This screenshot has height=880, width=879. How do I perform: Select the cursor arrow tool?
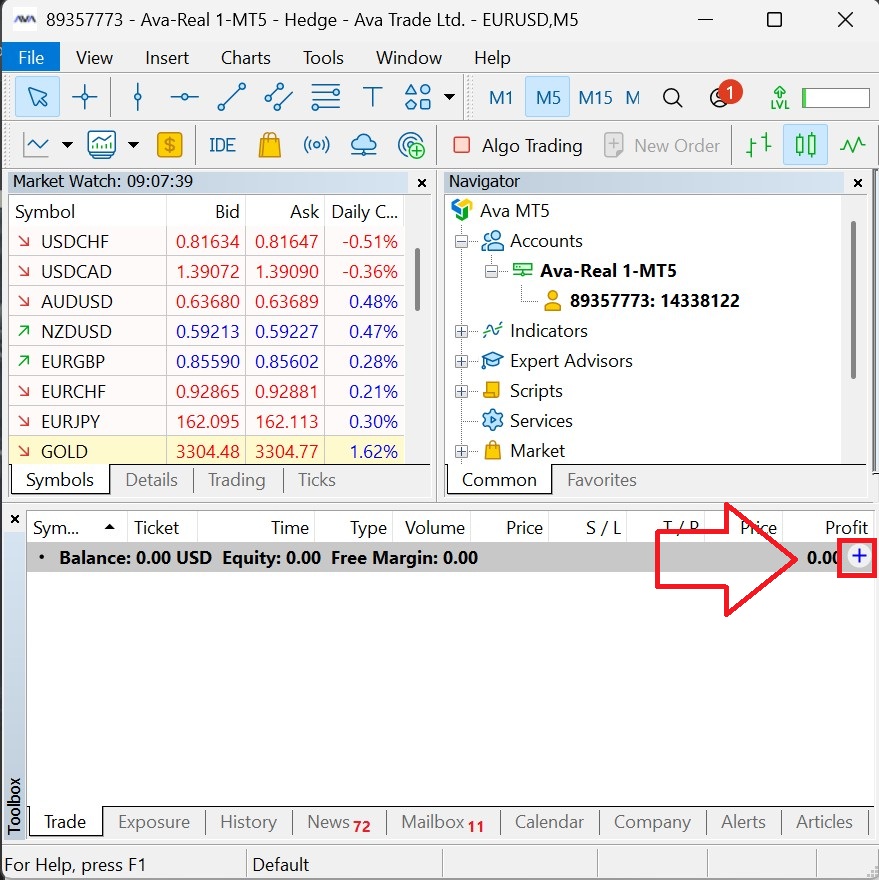click(x=38, y=97)
